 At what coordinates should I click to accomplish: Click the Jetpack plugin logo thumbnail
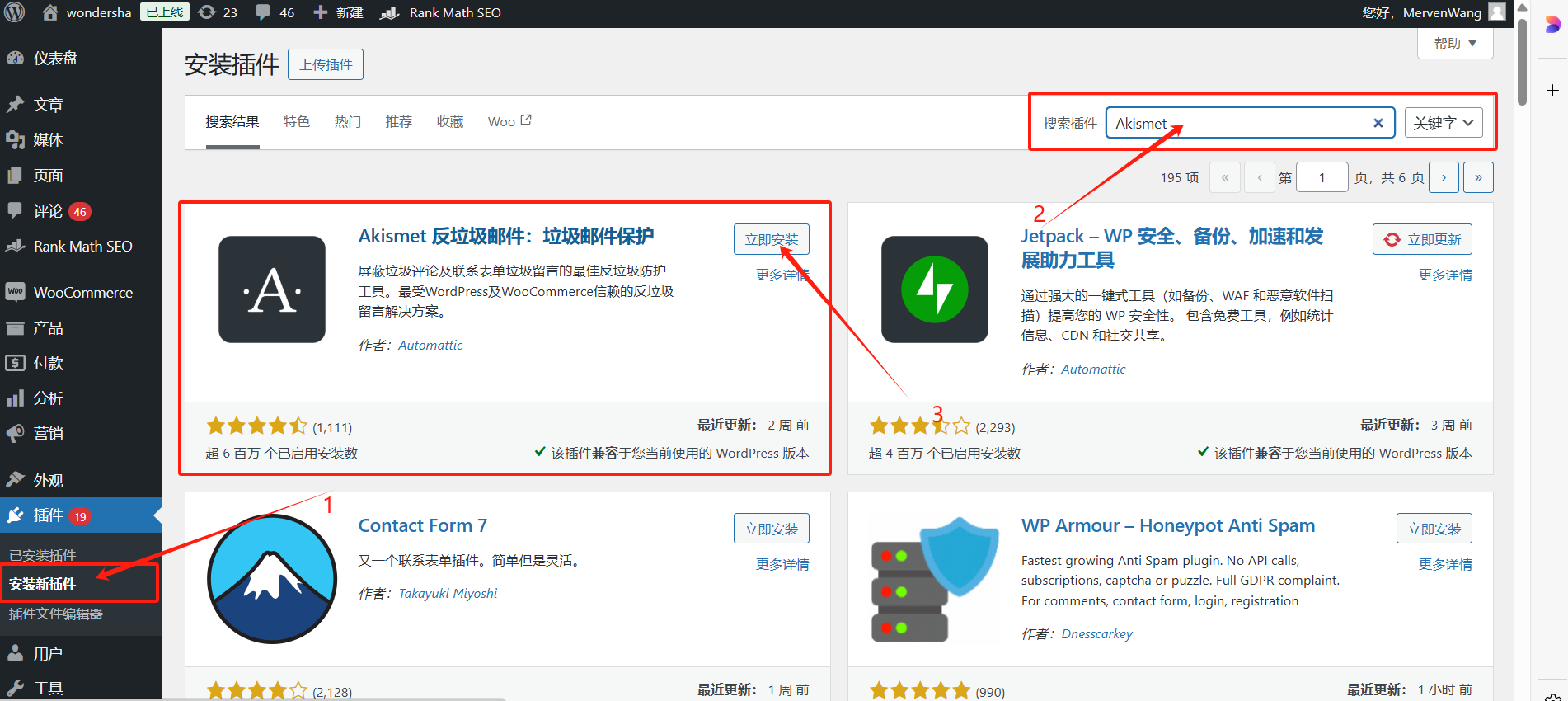click(935, 289)
